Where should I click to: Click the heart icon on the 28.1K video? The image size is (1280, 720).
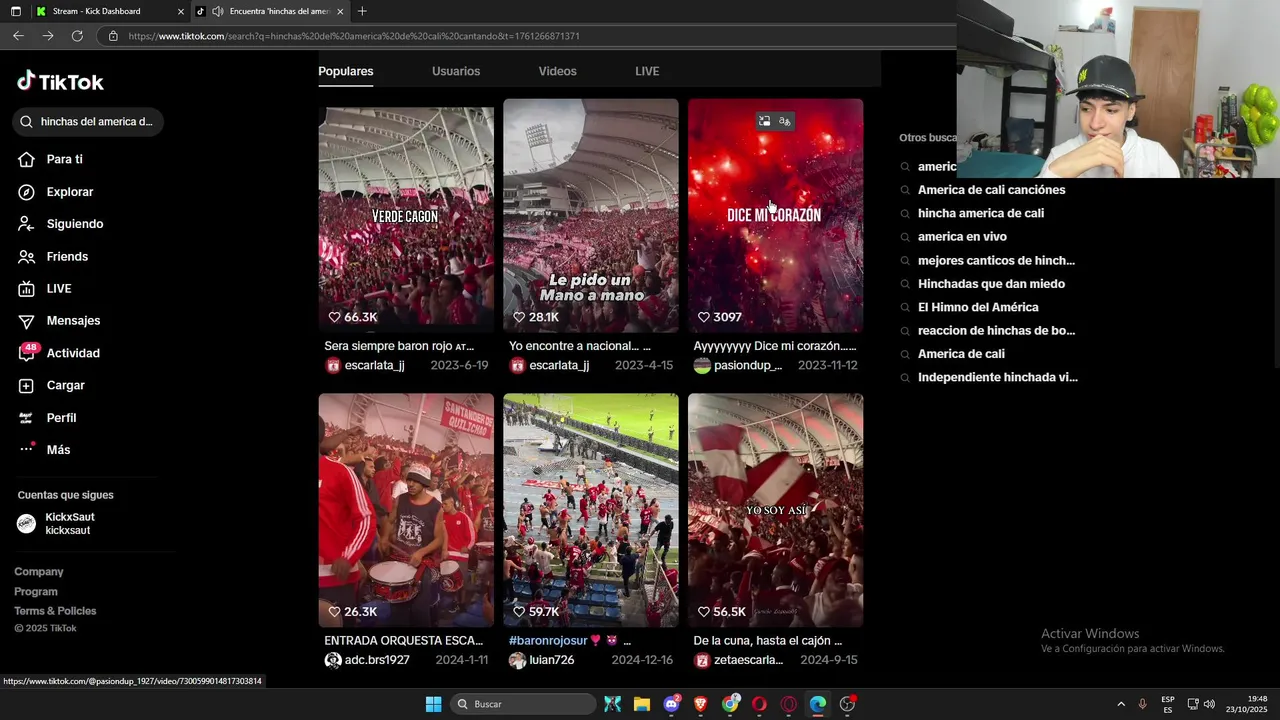click(x=519, y=317)
